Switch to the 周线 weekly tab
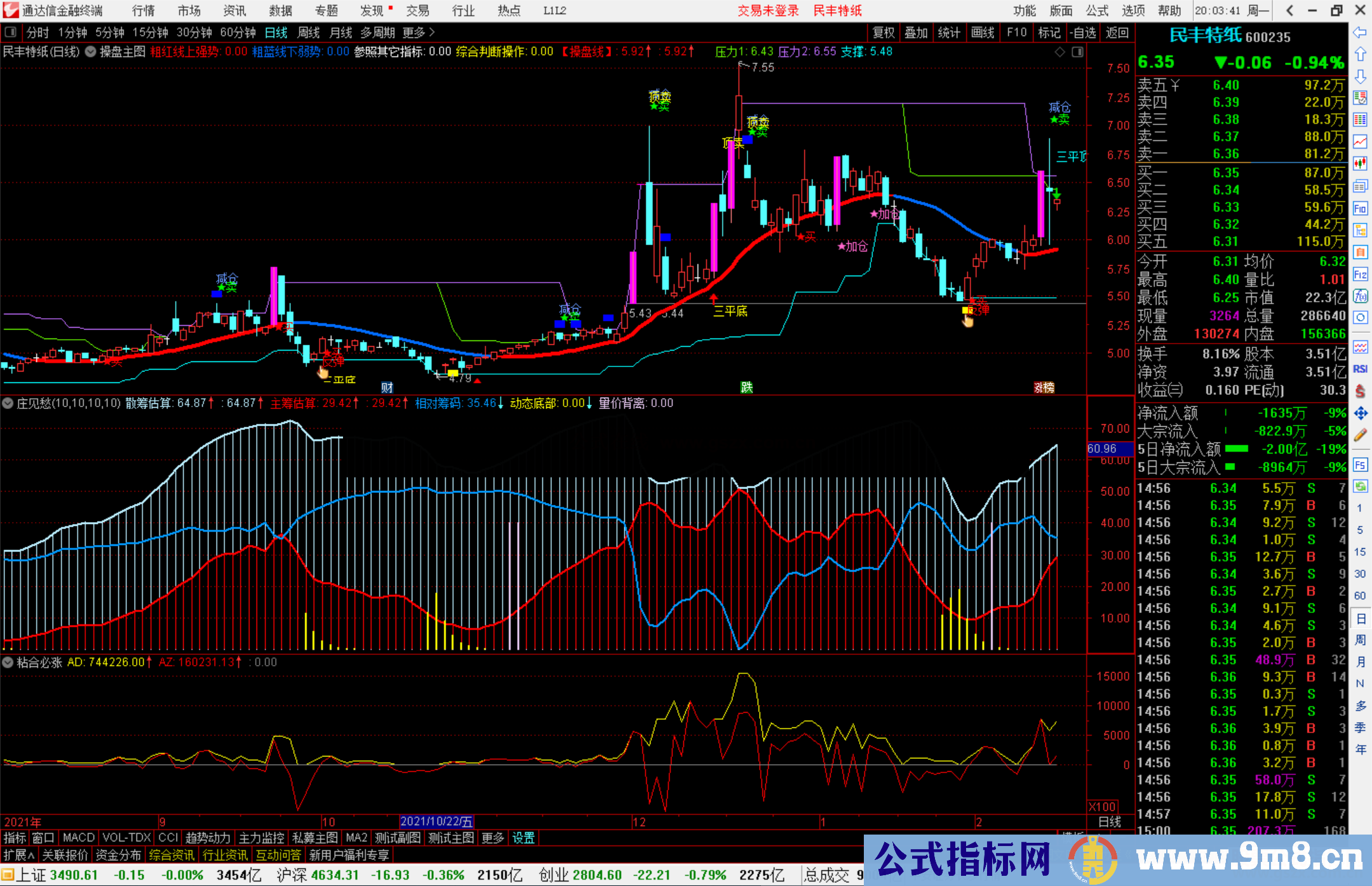This screenshot has height=886, width=1372. tap(309, 32)
